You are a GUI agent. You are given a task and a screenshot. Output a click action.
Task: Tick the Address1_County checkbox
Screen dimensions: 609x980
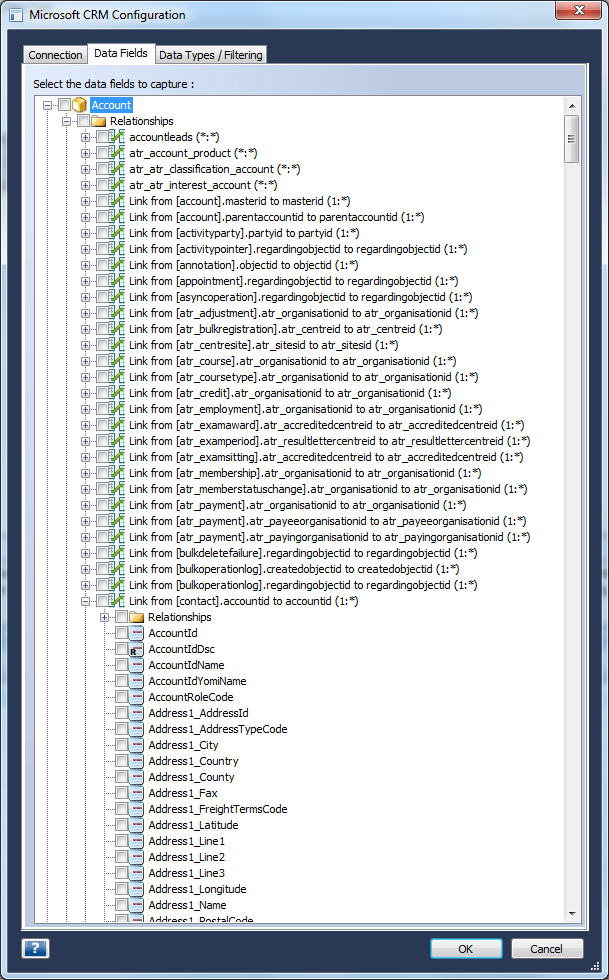pyautogui.click(x=122, y=777)
